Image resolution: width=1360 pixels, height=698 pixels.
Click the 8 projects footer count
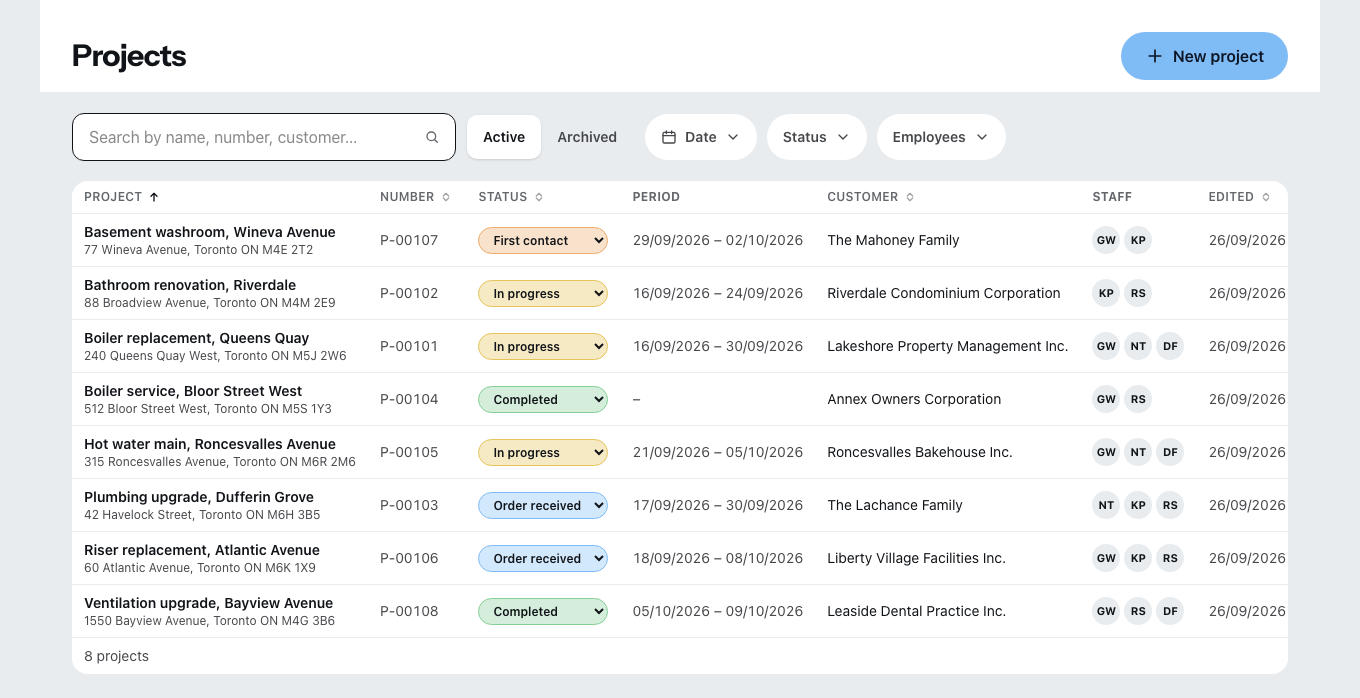click(x=116, y=656)
